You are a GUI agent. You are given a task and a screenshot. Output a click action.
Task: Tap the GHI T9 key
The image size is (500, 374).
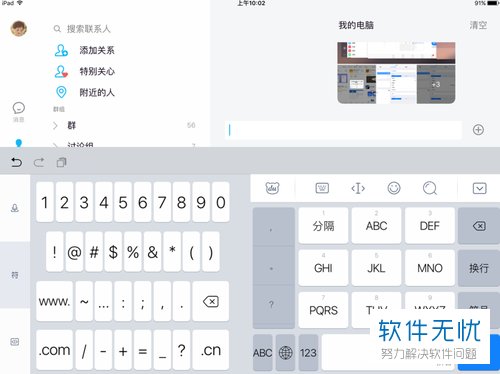(323, 268)
